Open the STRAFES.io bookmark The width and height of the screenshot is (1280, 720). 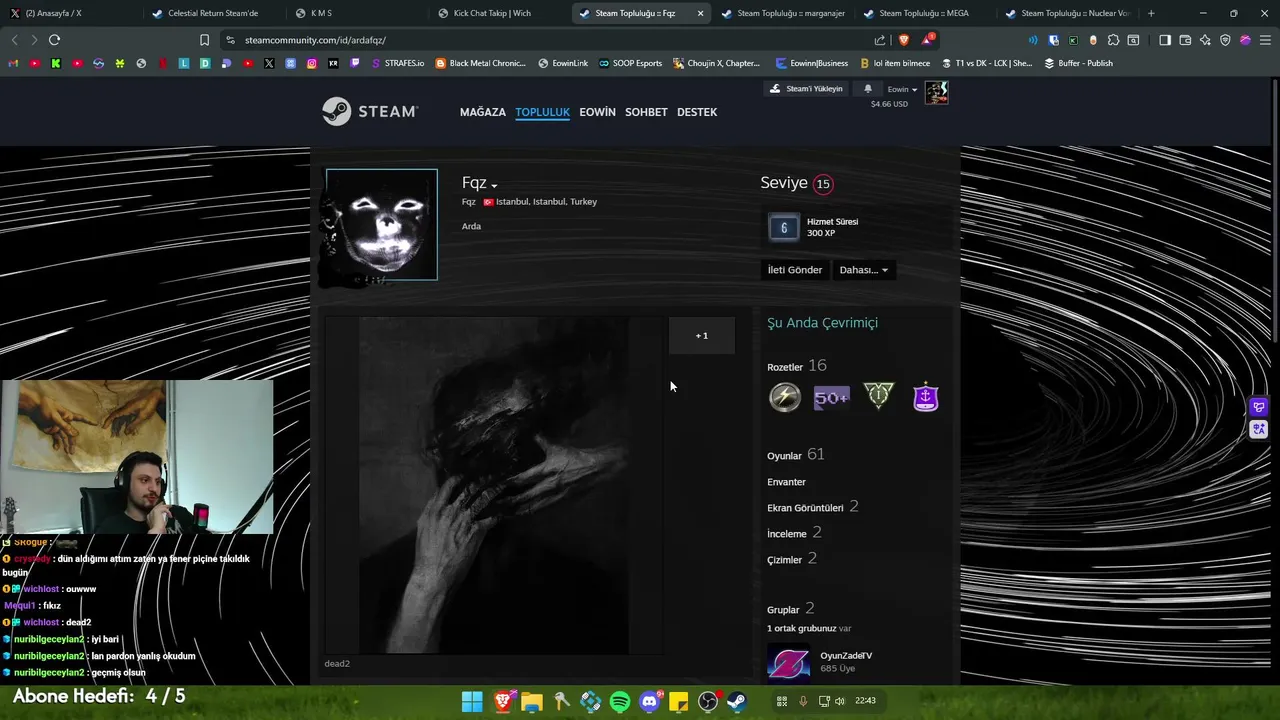click(397, 63)
